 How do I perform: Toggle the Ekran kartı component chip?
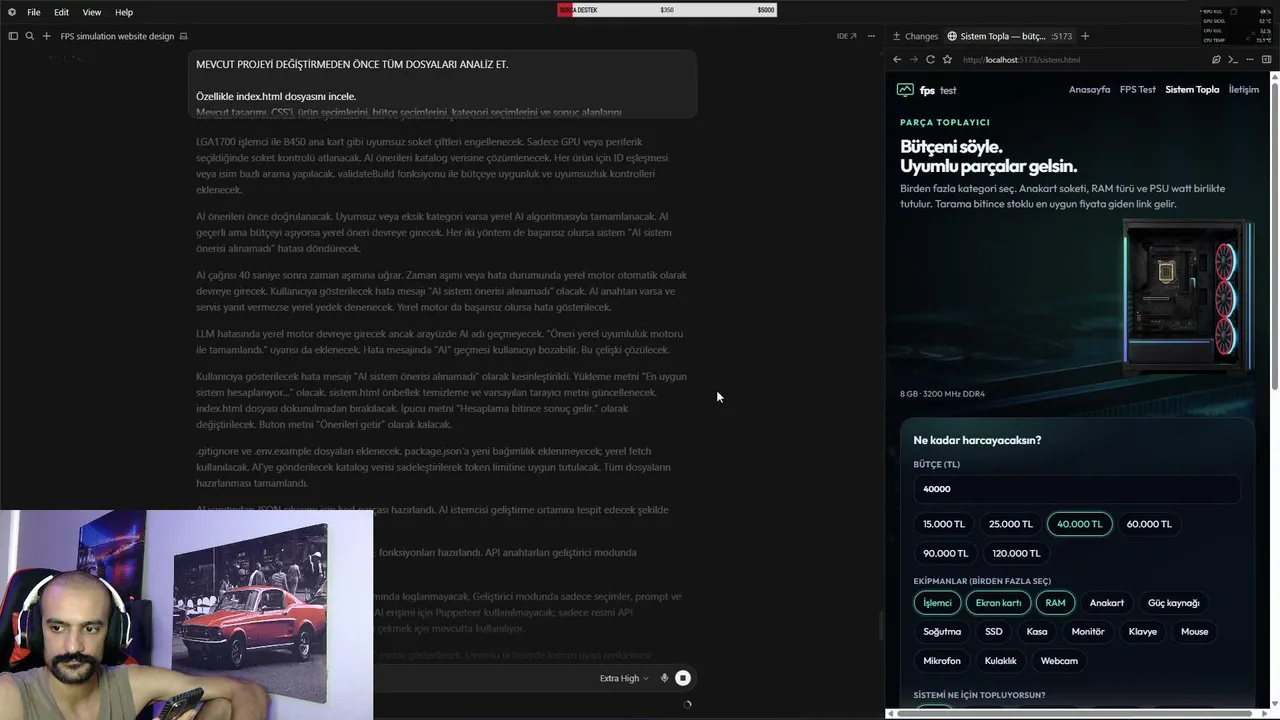(998, 603)
